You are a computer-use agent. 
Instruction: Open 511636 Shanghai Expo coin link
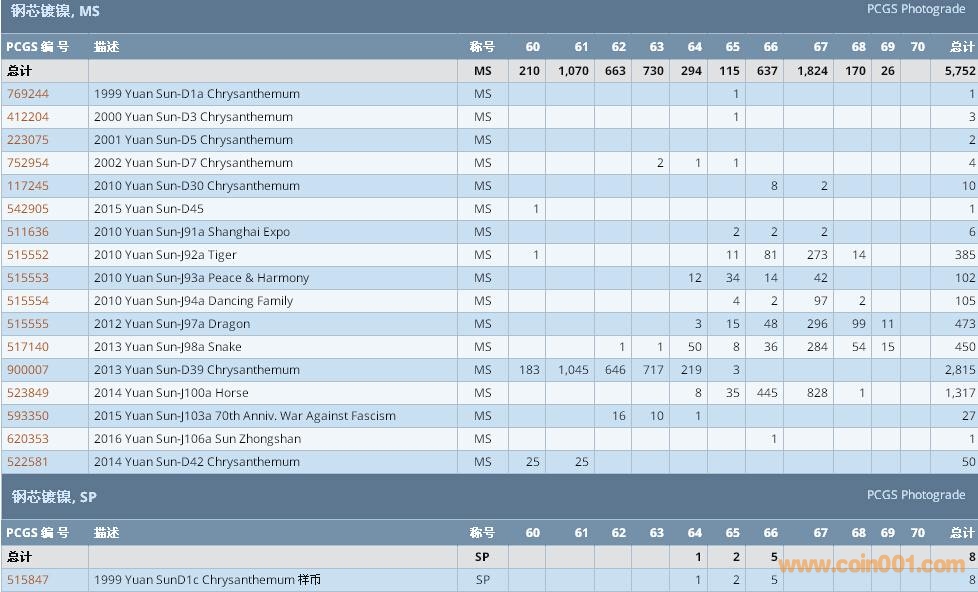click(x=27, y=232)
